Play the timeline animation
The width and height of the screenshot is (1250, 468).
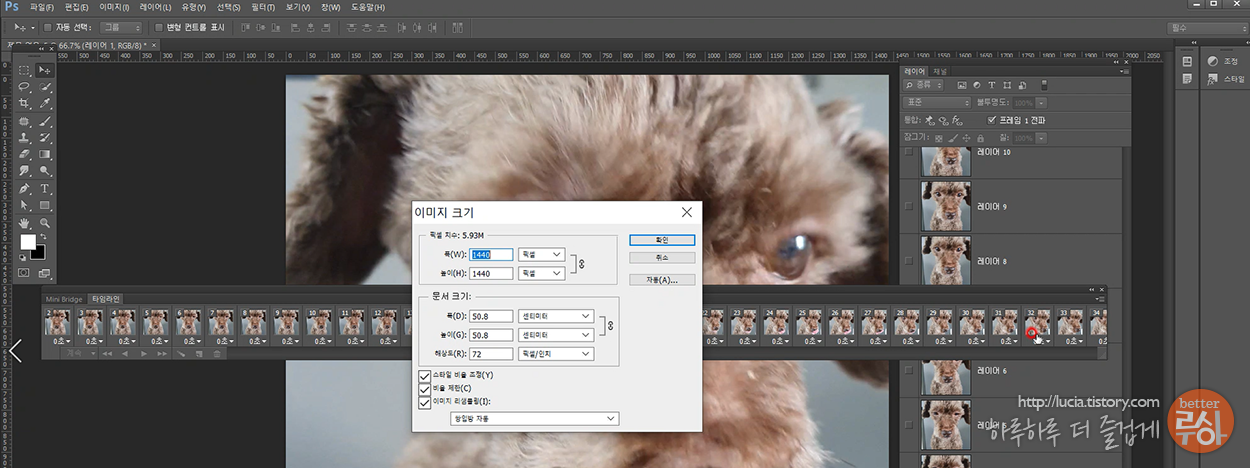[x=144, y=354]
